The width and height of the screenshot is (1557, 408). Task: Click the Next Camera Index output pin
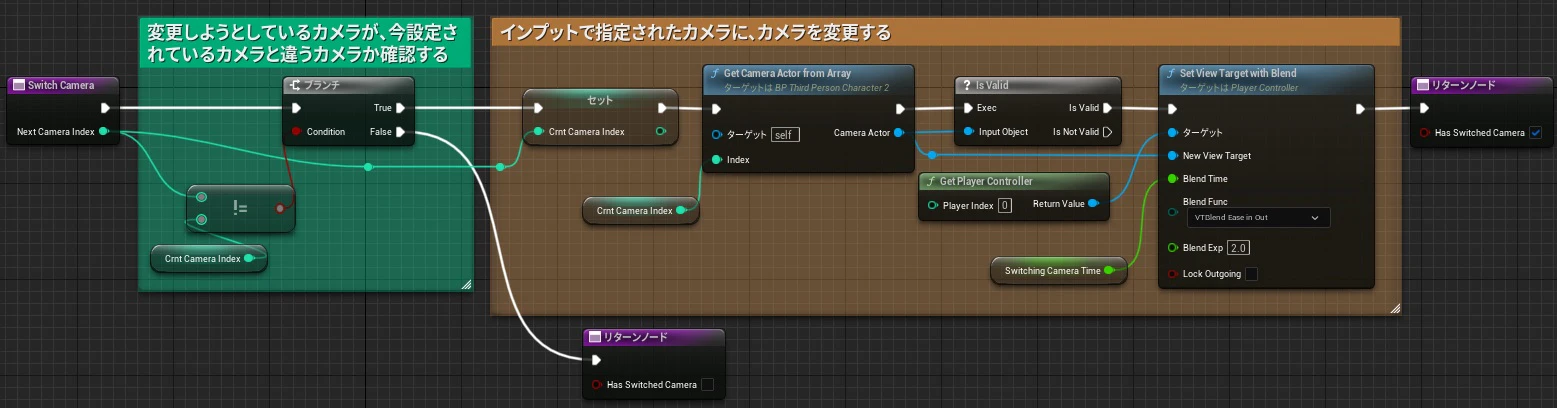click(x=104, y=131)
